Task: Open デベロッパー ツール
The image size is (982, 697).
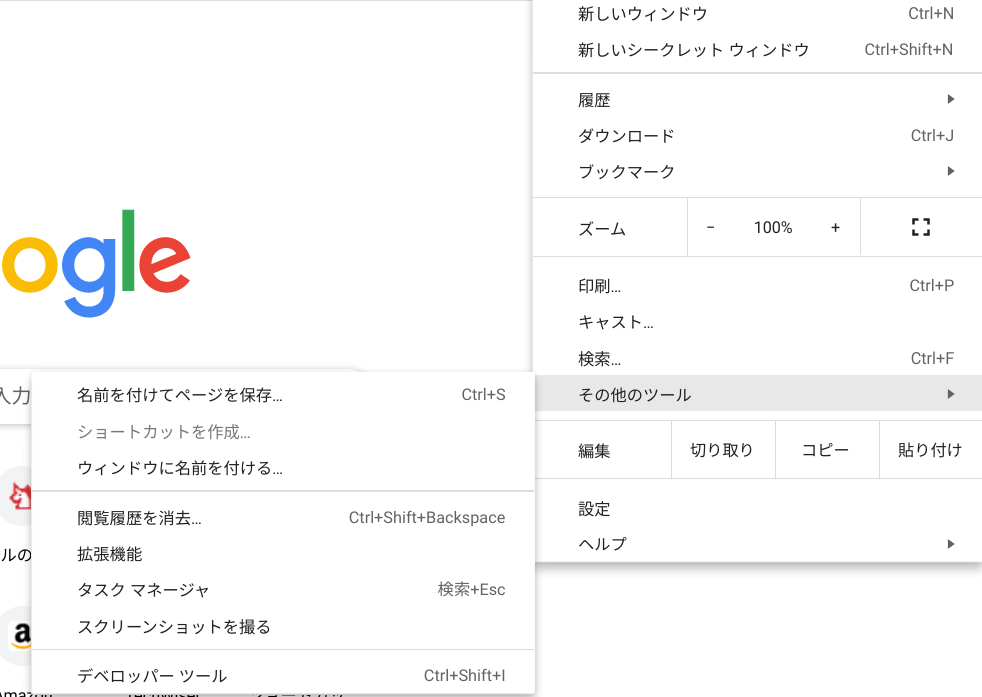Action: pyautogui.click(x=283, y=675)
